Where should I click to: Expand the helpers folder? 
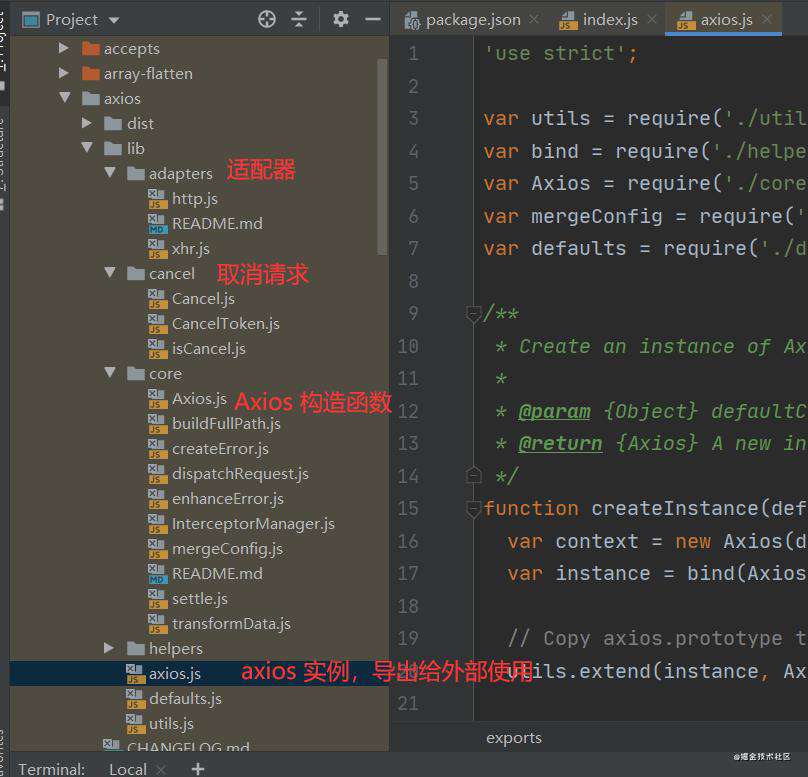(109, 648)
